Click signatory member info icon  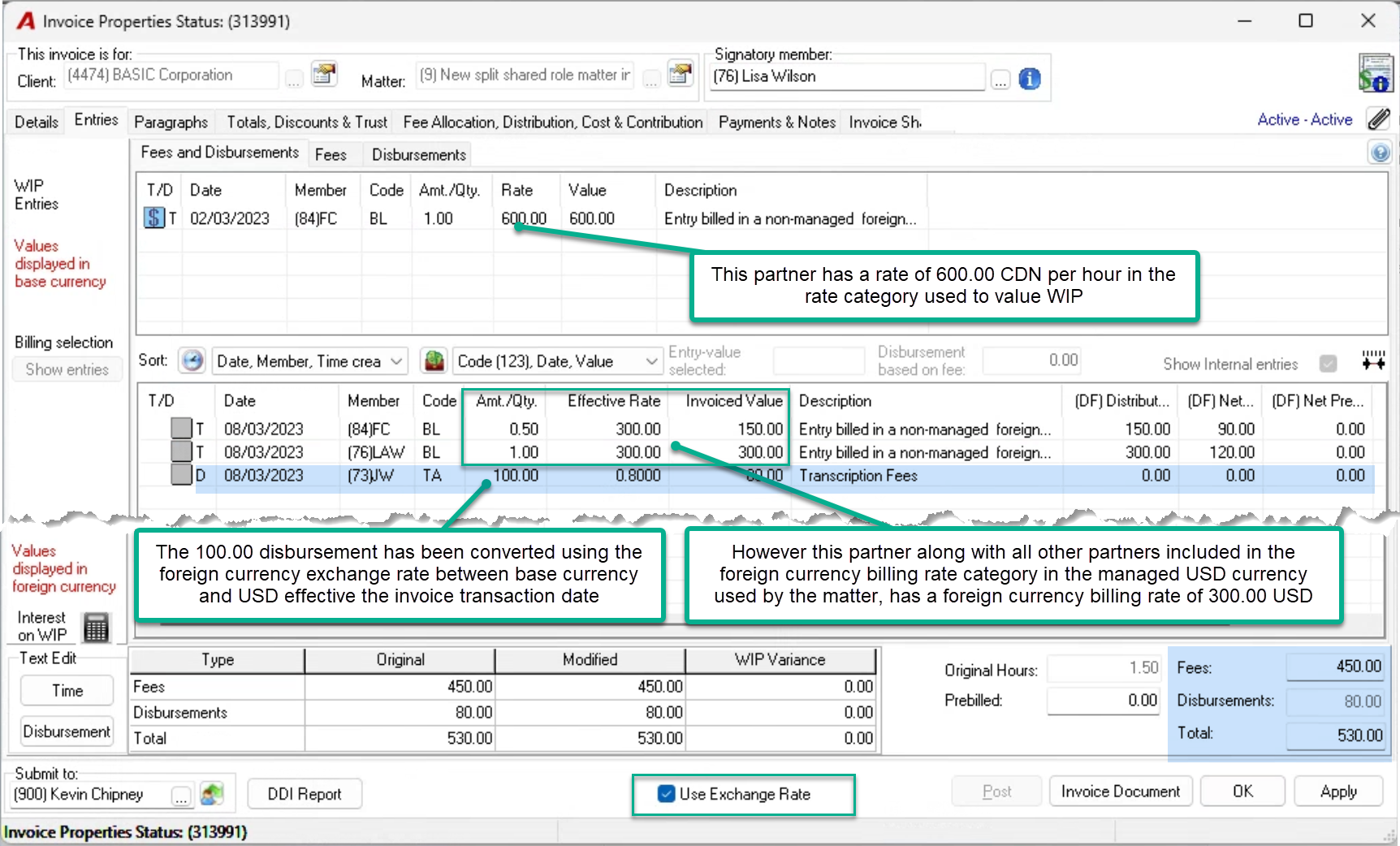[1030, 79]
